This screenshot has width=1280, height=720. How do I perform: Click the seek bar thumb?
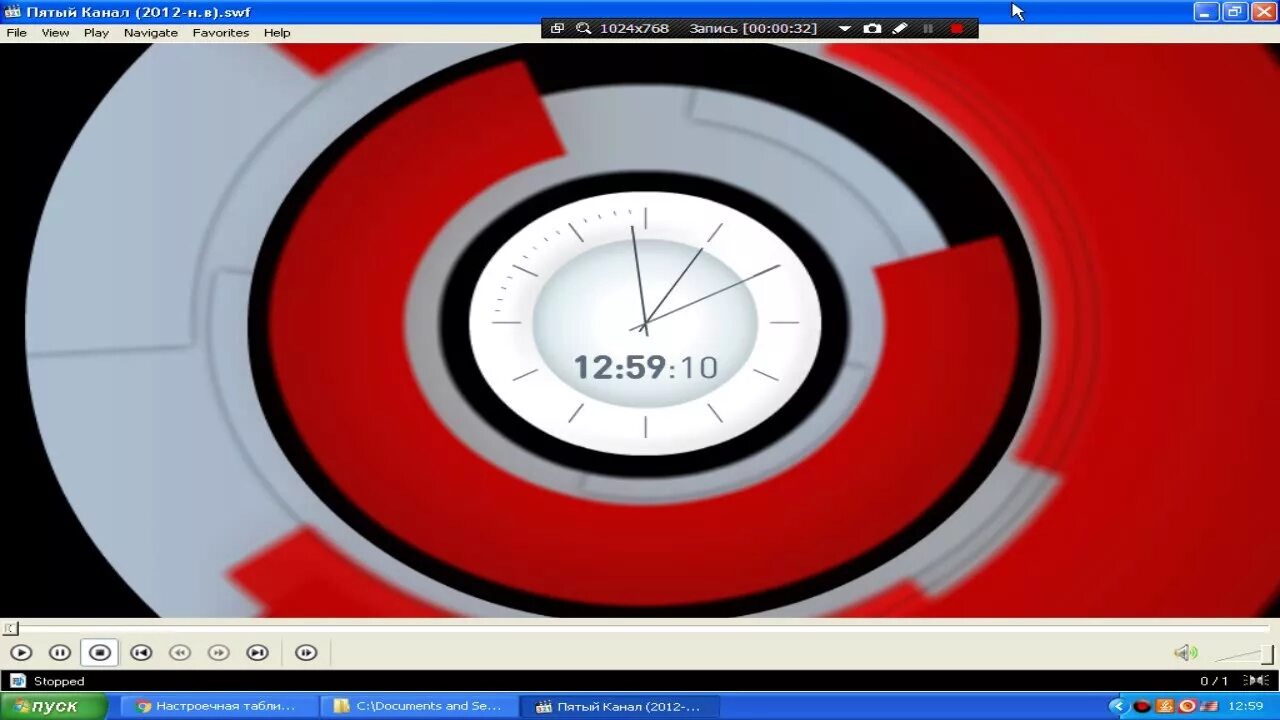[10, 628]
